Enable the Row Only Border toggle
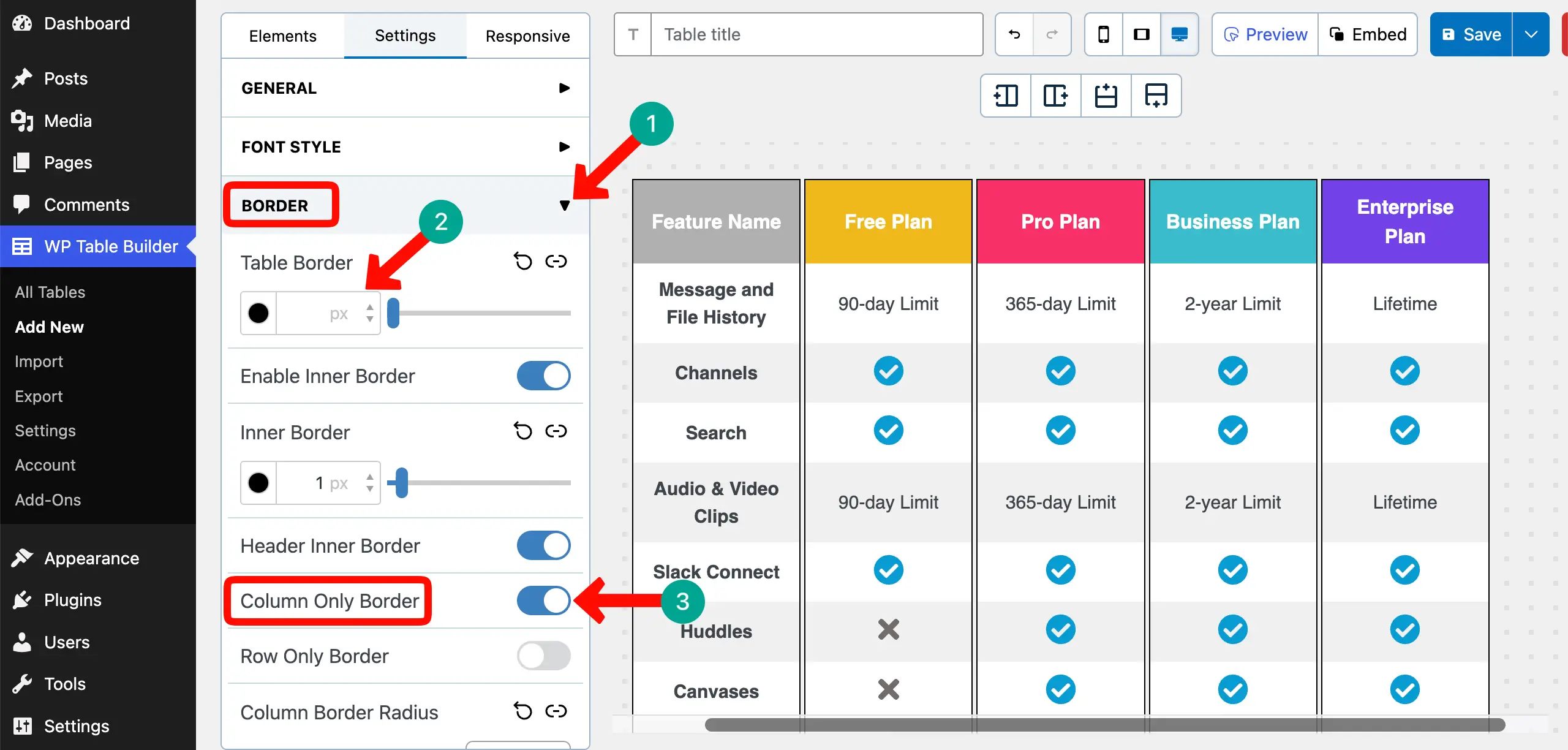The height and width of the screenshot is (750, 1568). click(x=543, y=656)
